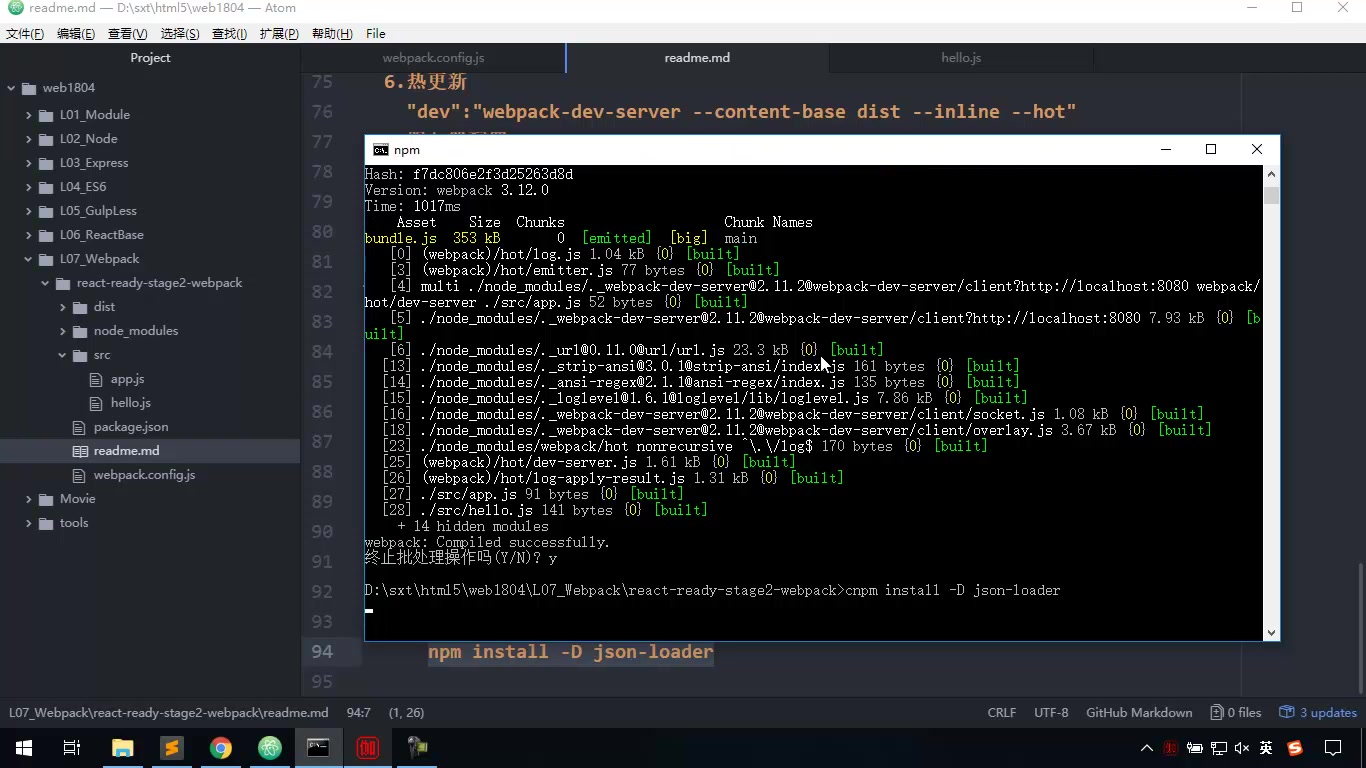Change the GitHub Markdown grammar
Viewport: 1366px width, 768px height.
pyautogui.click(x=1139, y=713)
